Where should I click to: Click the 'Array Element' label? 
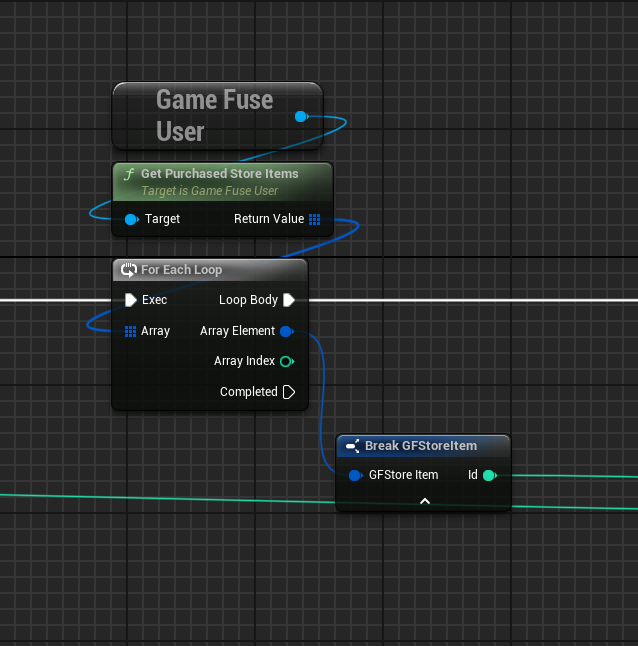click(237, 331)
